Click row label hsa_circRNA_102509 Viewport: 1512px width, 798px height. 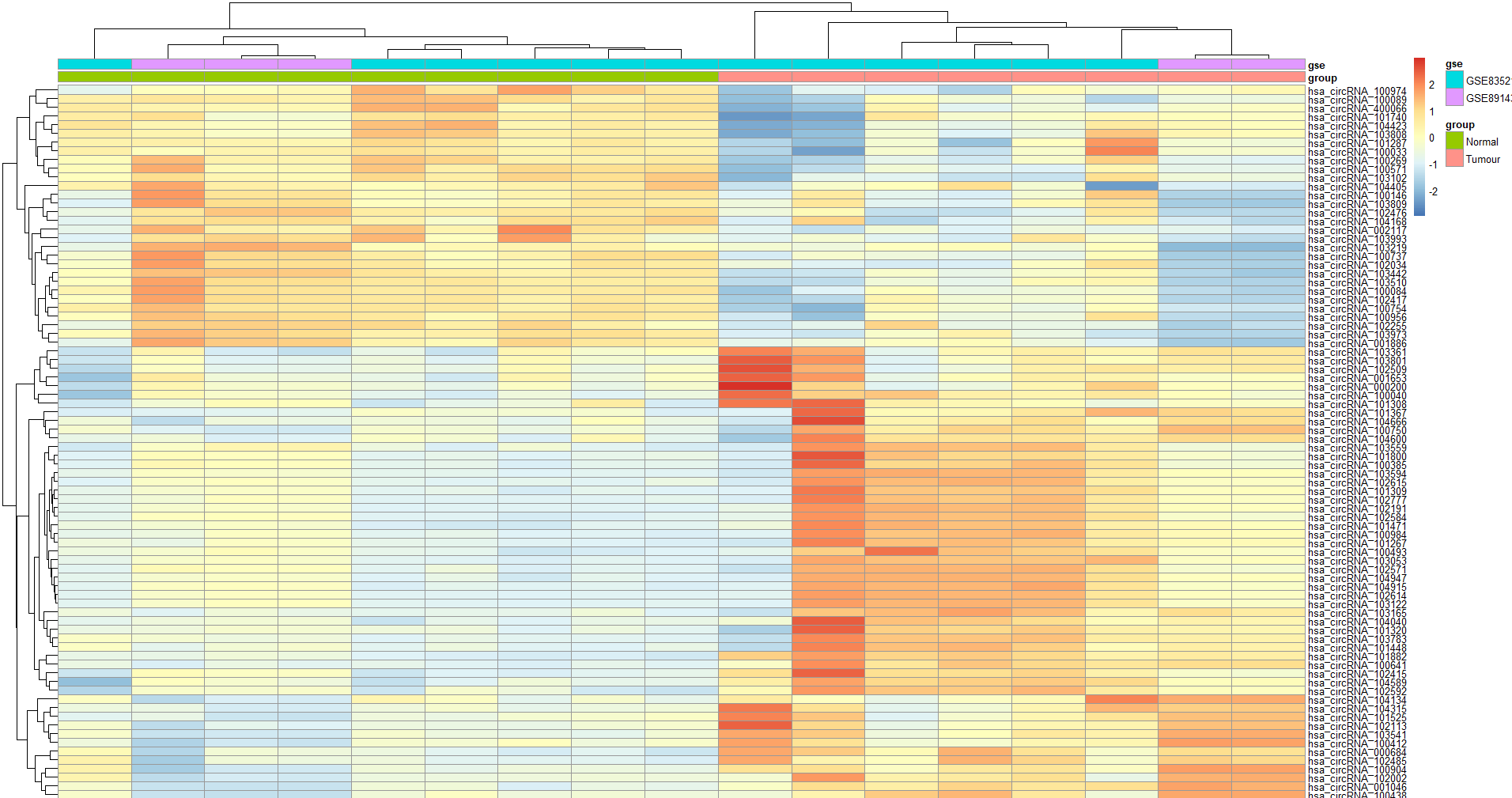[x=1357, y=370]
